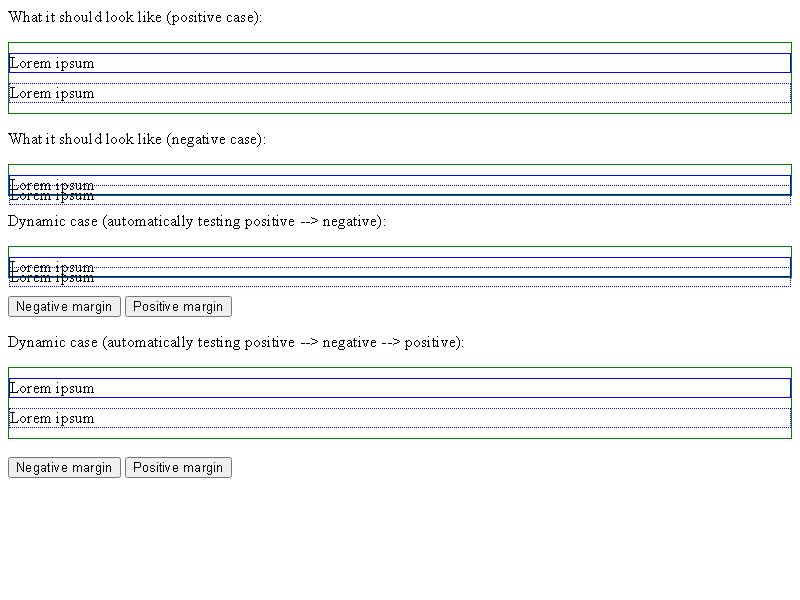
Task: Click the negative case heading text
Action: pos(137,139)
